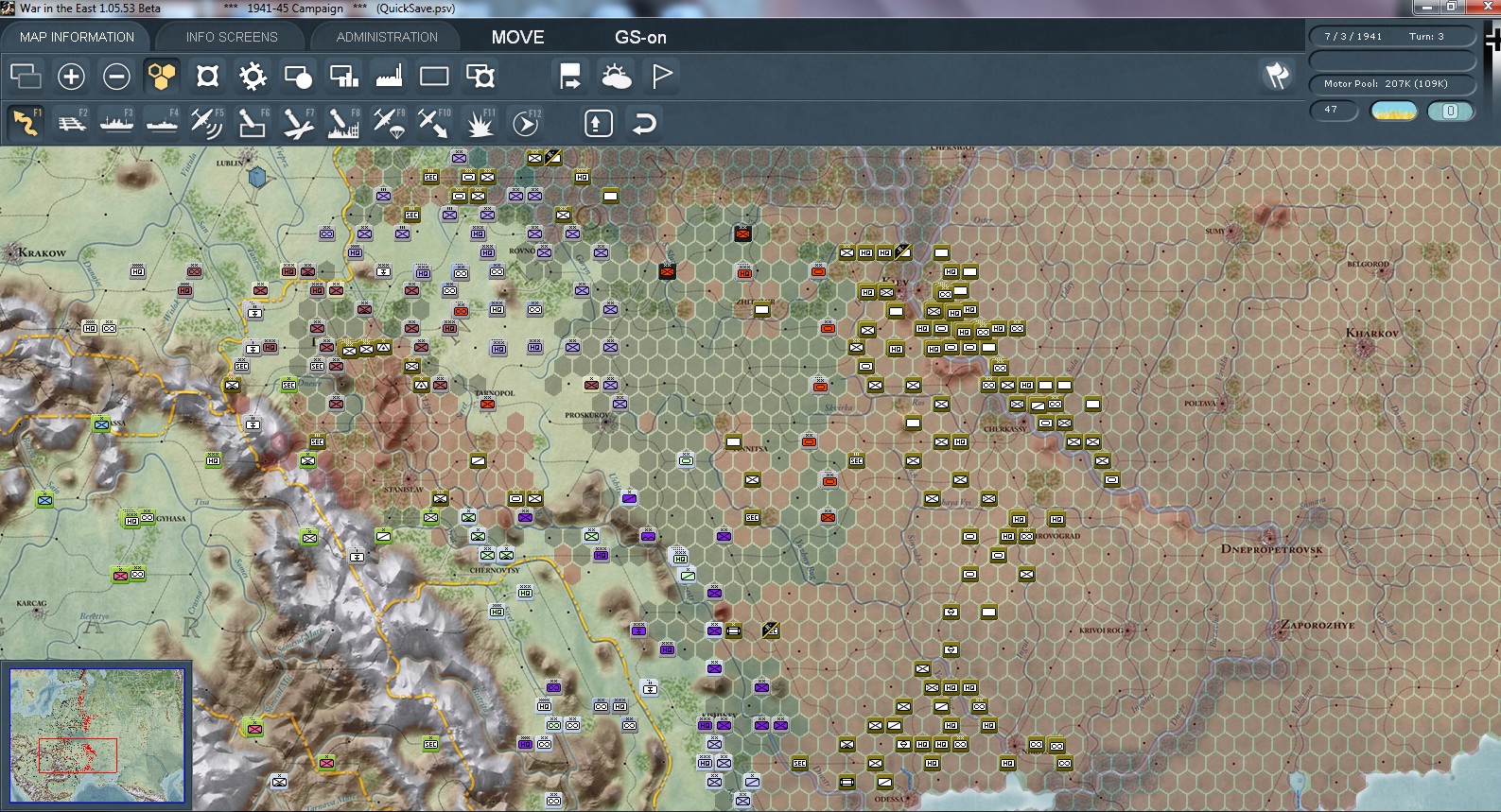The image size is (1501, 812).
Task: Click the Chernovtsy town label
Action: point(495,570)
